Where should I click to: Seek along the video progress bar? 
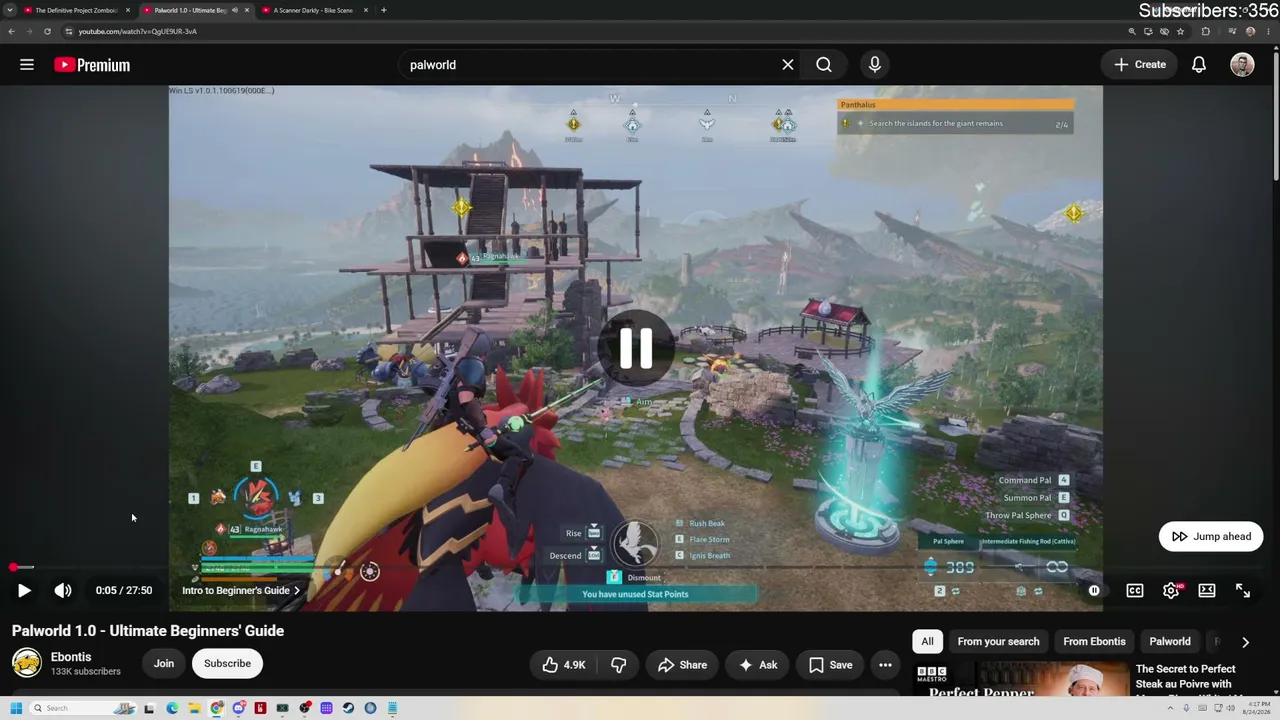point(640,567)
